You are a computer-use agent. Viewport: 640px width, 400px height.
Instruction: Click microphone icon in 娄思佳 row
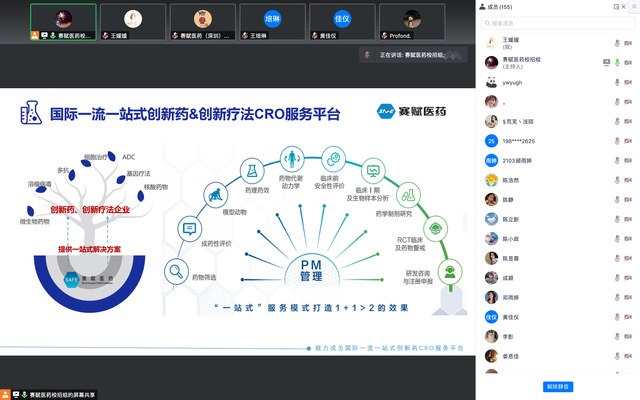[x=617, y=356]
